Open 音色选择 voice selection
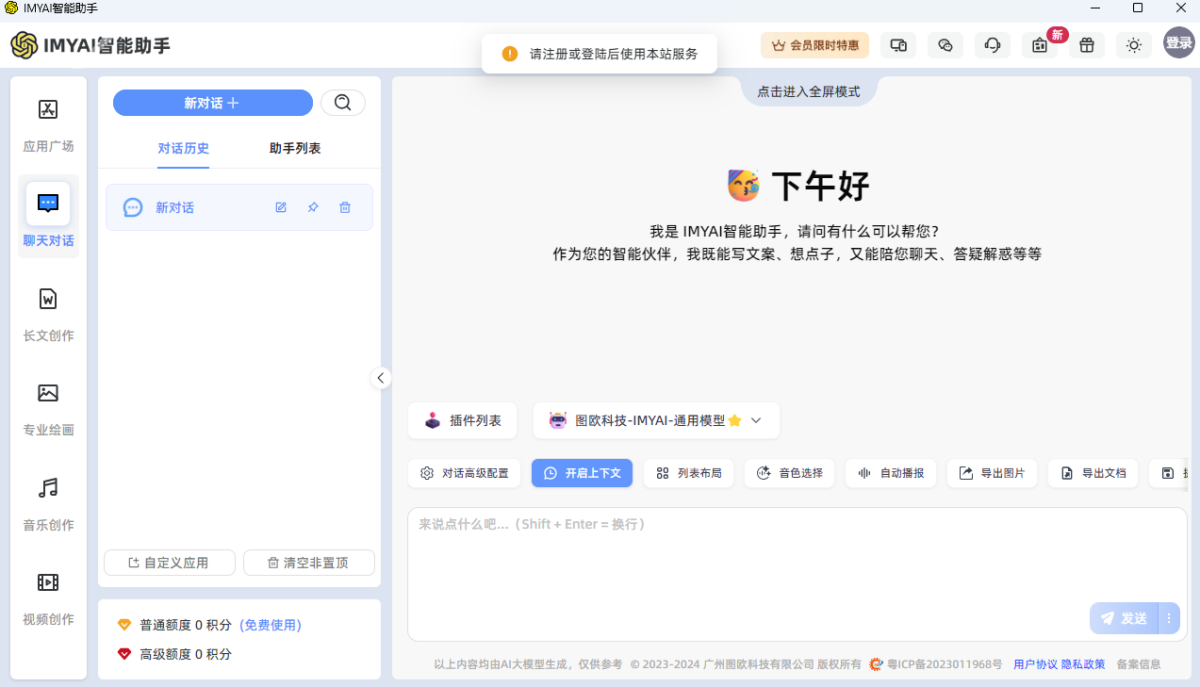The image size is (1200, 687). pyautogui.click(x=790, y=473)
